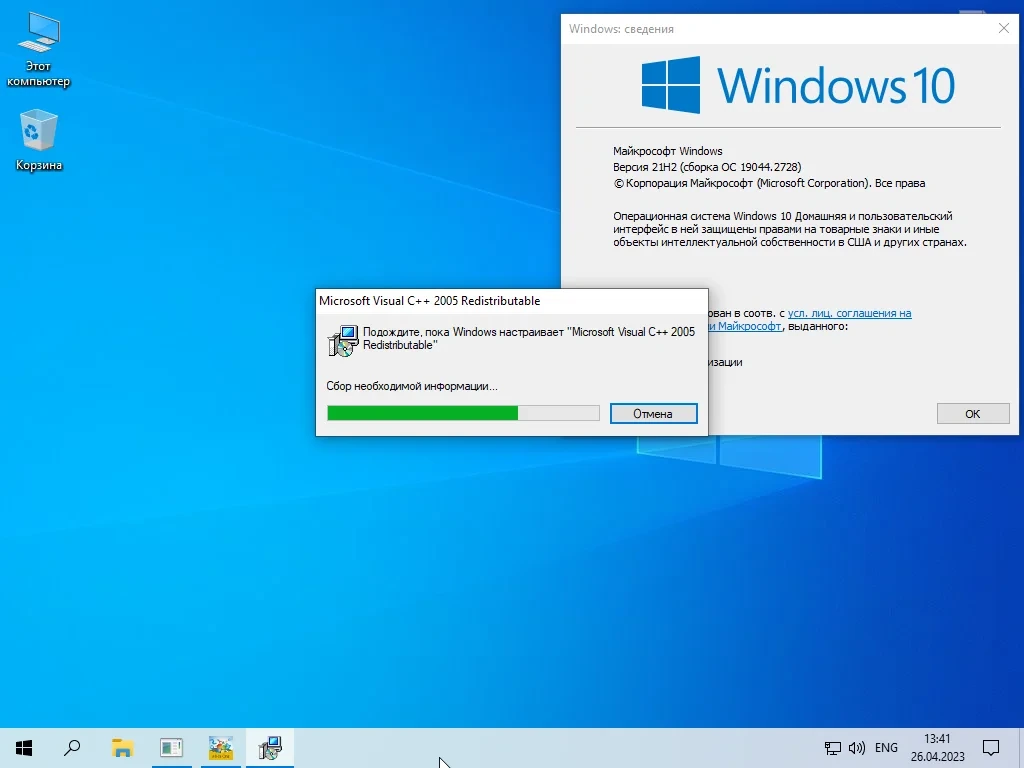
Task: Cancel installation with the Отмена button
Action: (x=654, y=413)
